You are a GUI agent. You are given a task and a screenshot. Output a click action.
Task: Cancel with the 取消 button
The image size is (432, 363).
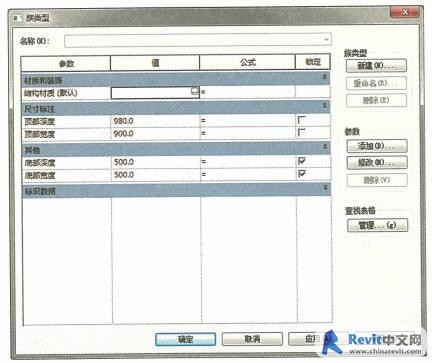pos(252,339)
